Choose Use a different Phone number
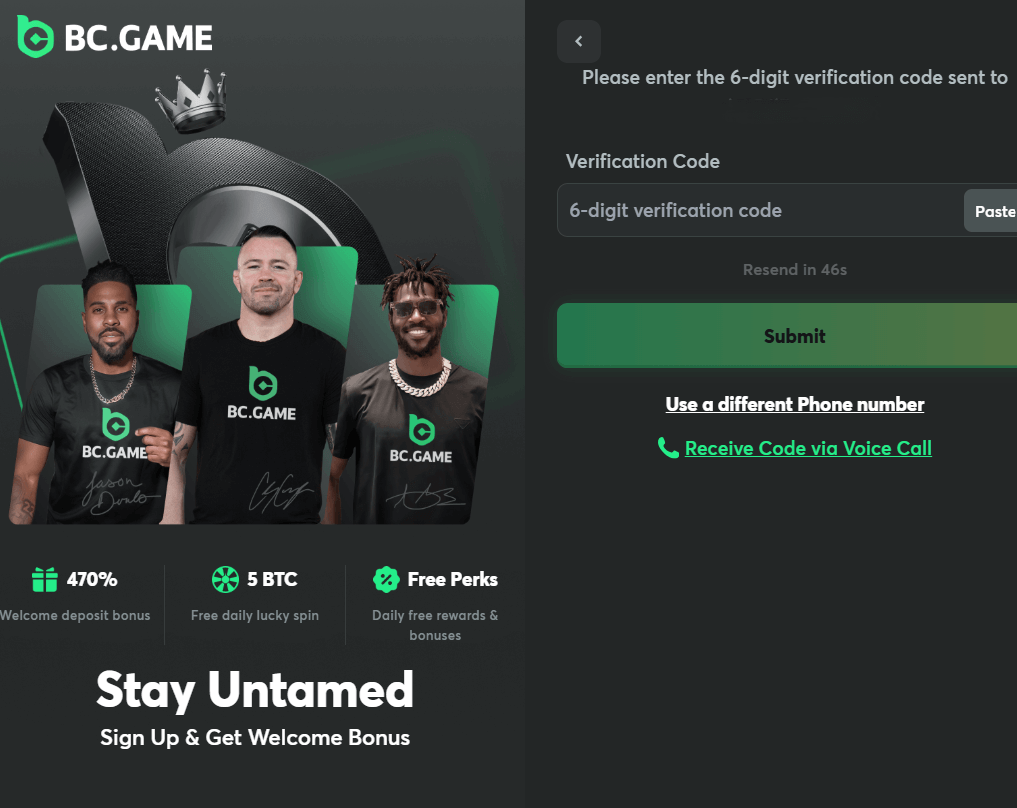The image size is (1017, 808). point(795,404)
